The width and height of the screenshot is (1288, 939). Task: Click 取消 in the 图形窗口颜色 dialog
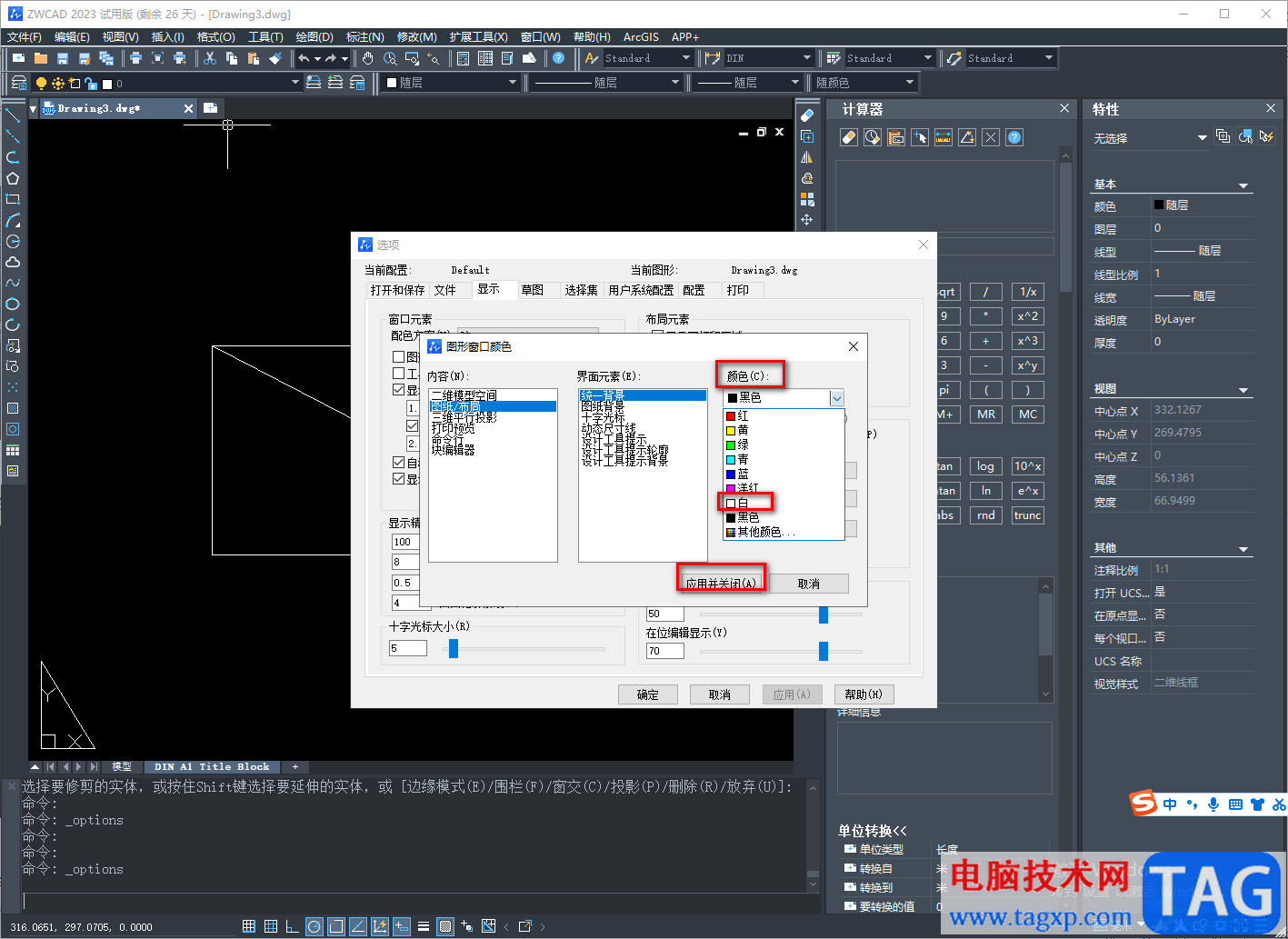coord(809,584)
